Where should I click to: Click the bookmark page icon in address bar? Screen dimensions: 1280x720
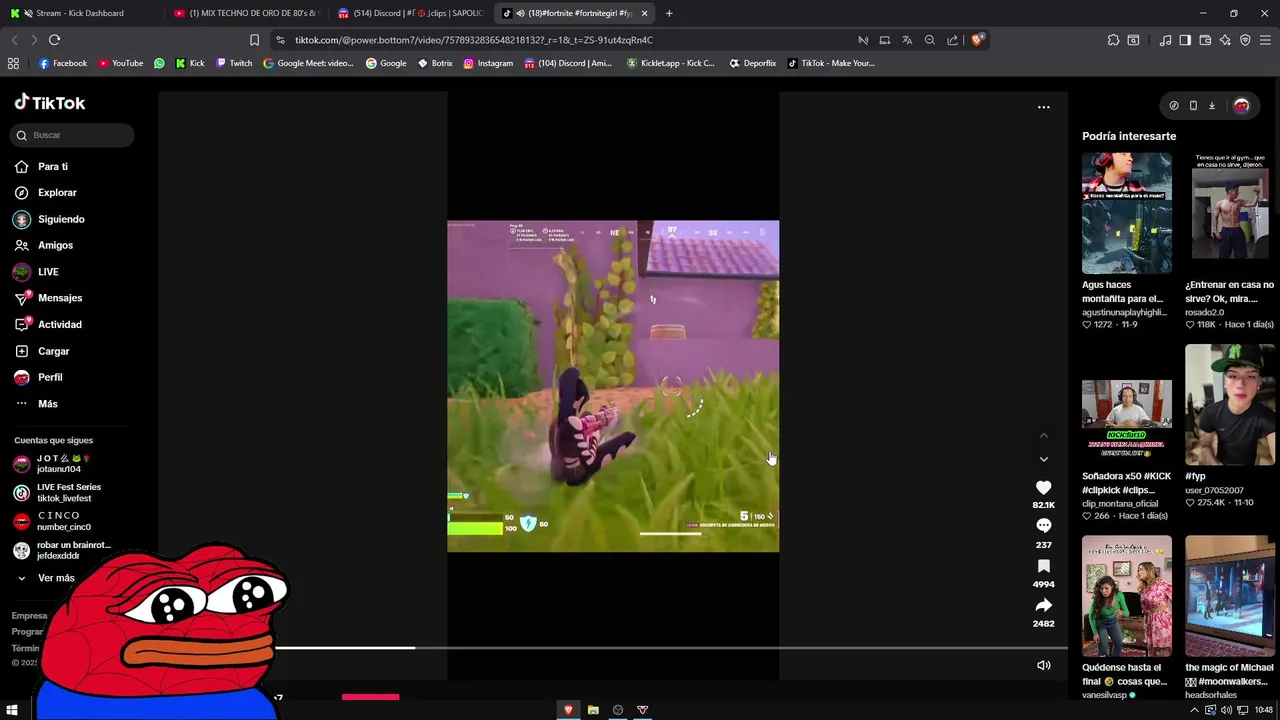click(254, 40)
